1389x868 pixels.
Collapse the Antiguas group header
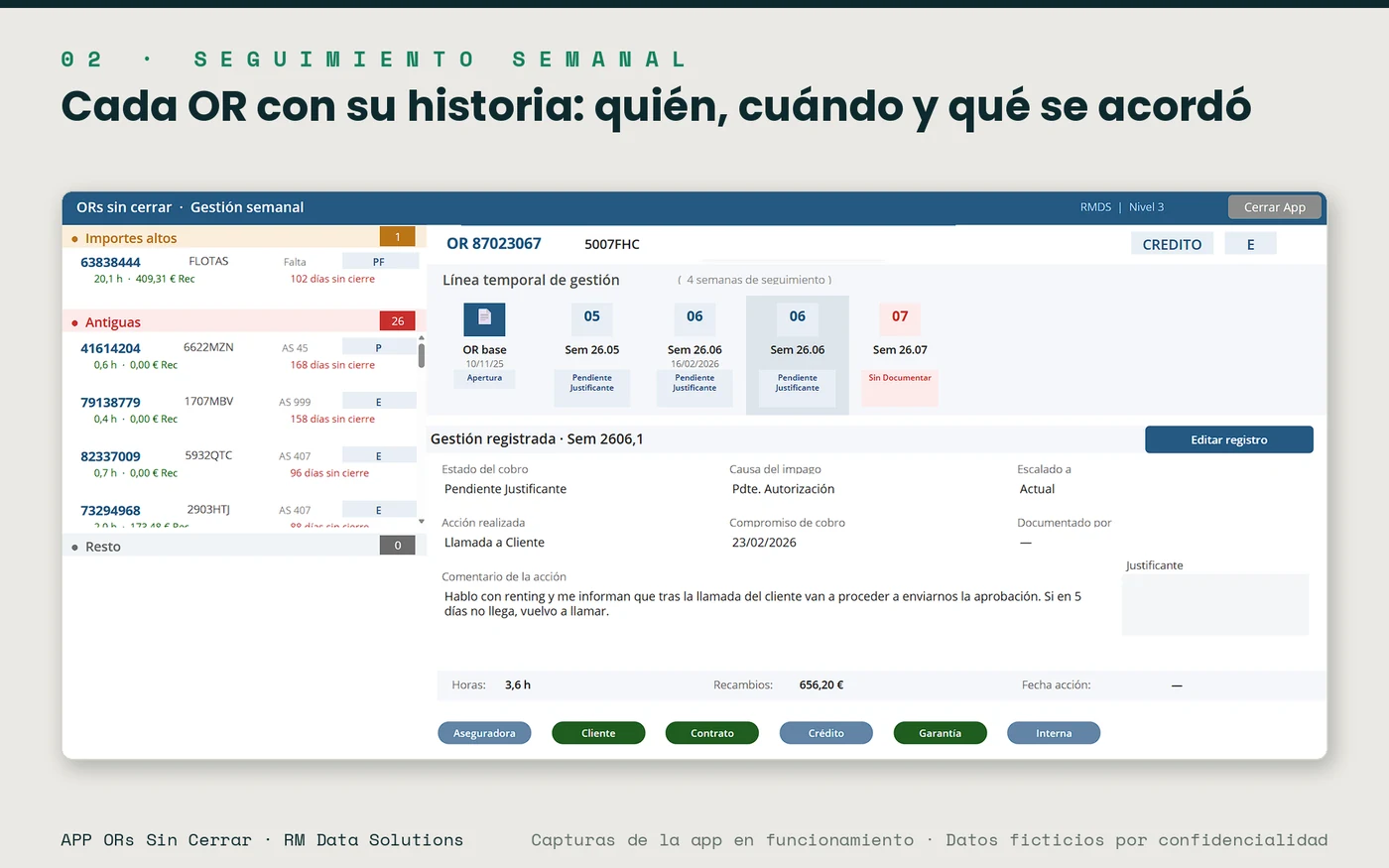point(244,321)
